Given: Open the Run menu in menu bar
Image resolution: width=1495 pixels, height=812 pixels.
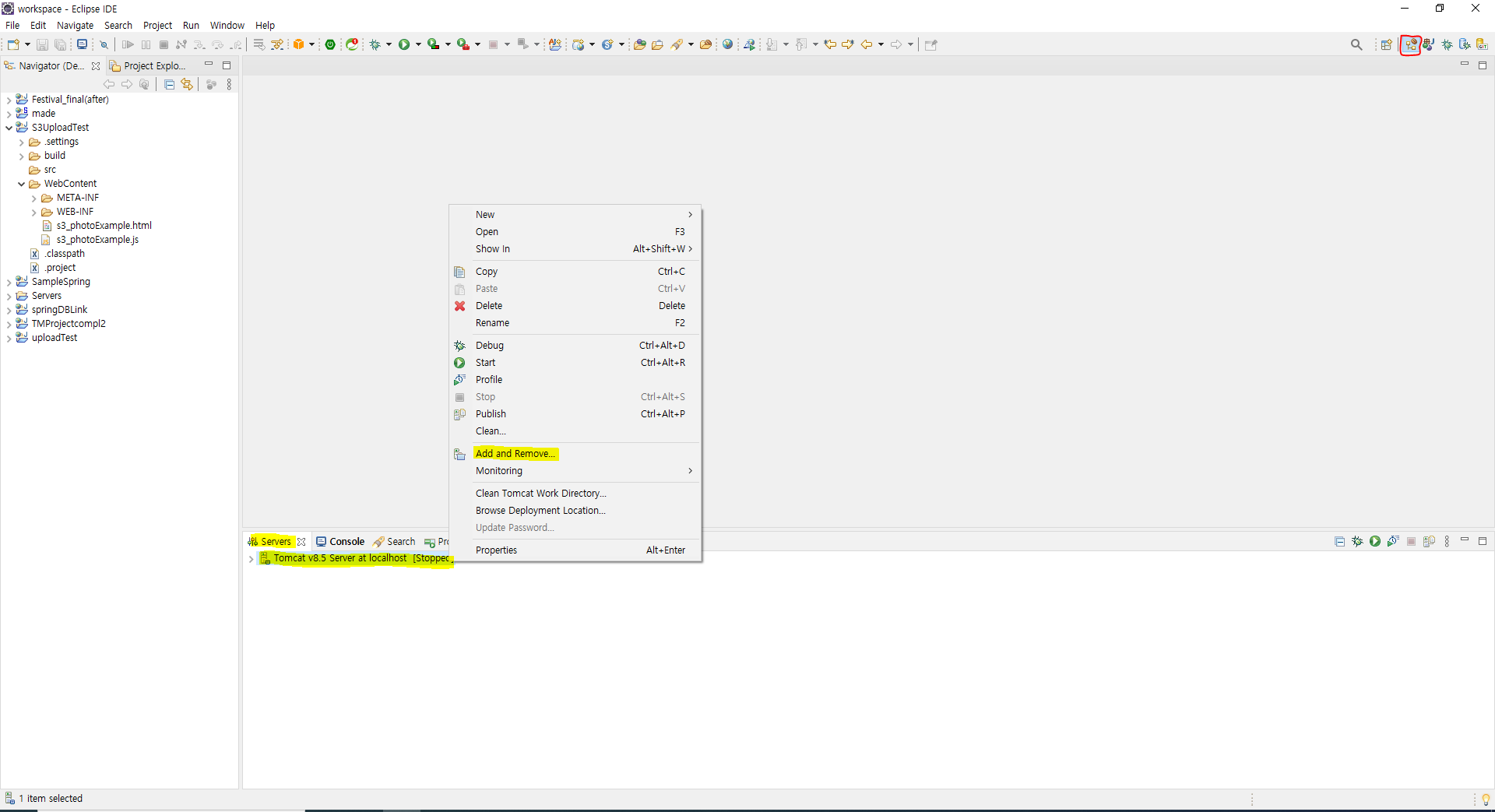Looking at the screenshot, I should [x=191, y=25].
